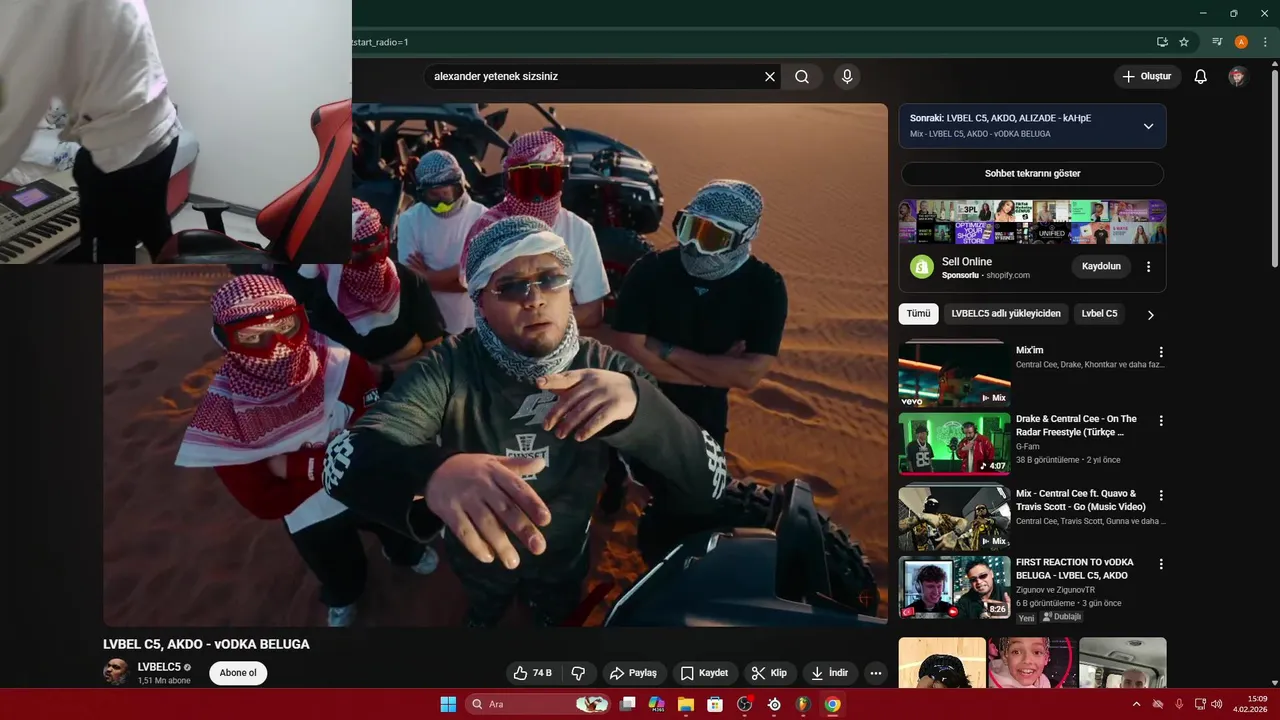The width and height of the screenshot is (1280, 720).
Task: Open options for Central Cee Go mix
Action: click(x=1161, y=495)
